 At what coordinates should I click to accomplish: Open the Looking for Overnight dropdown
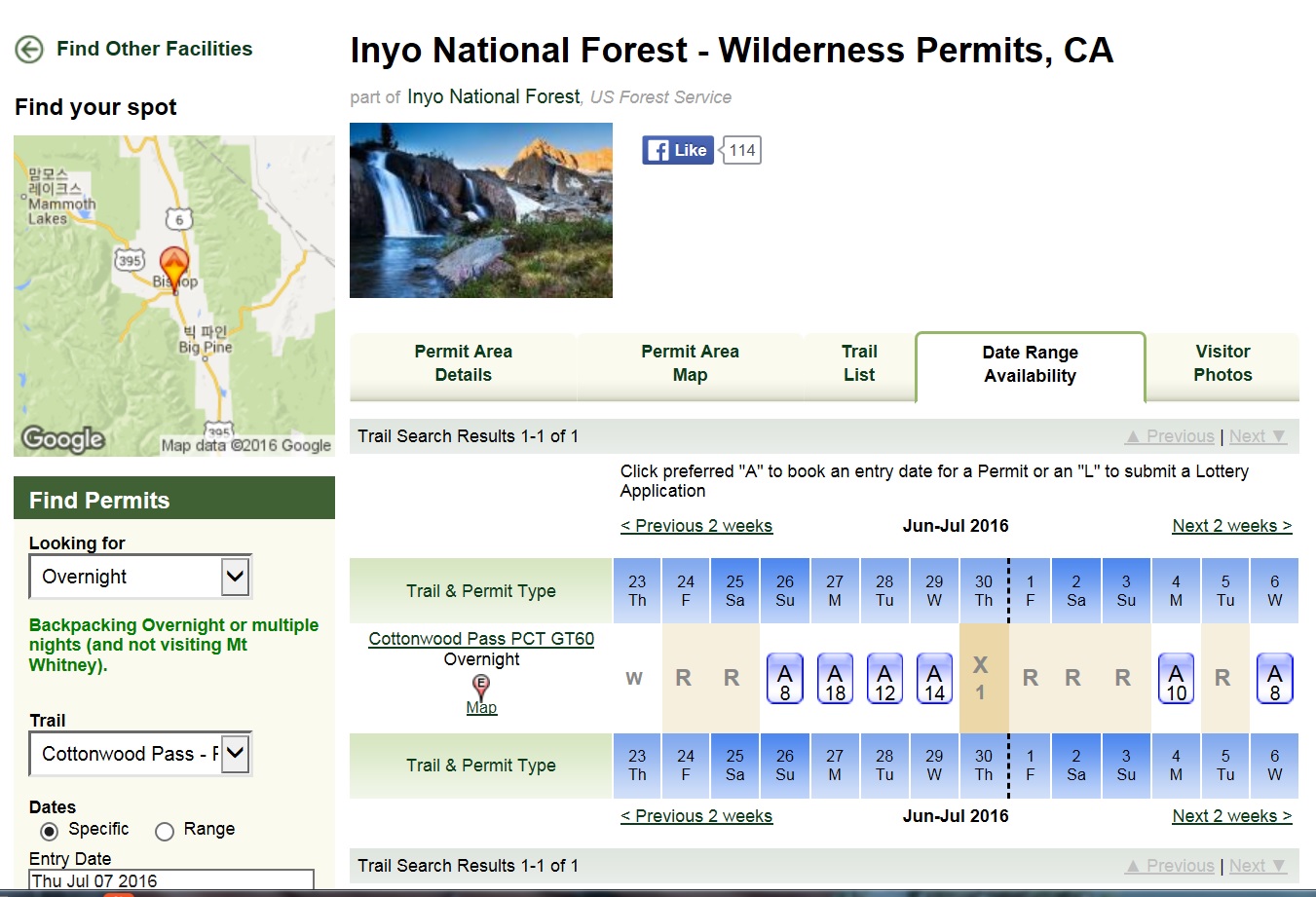pos(140,577)
